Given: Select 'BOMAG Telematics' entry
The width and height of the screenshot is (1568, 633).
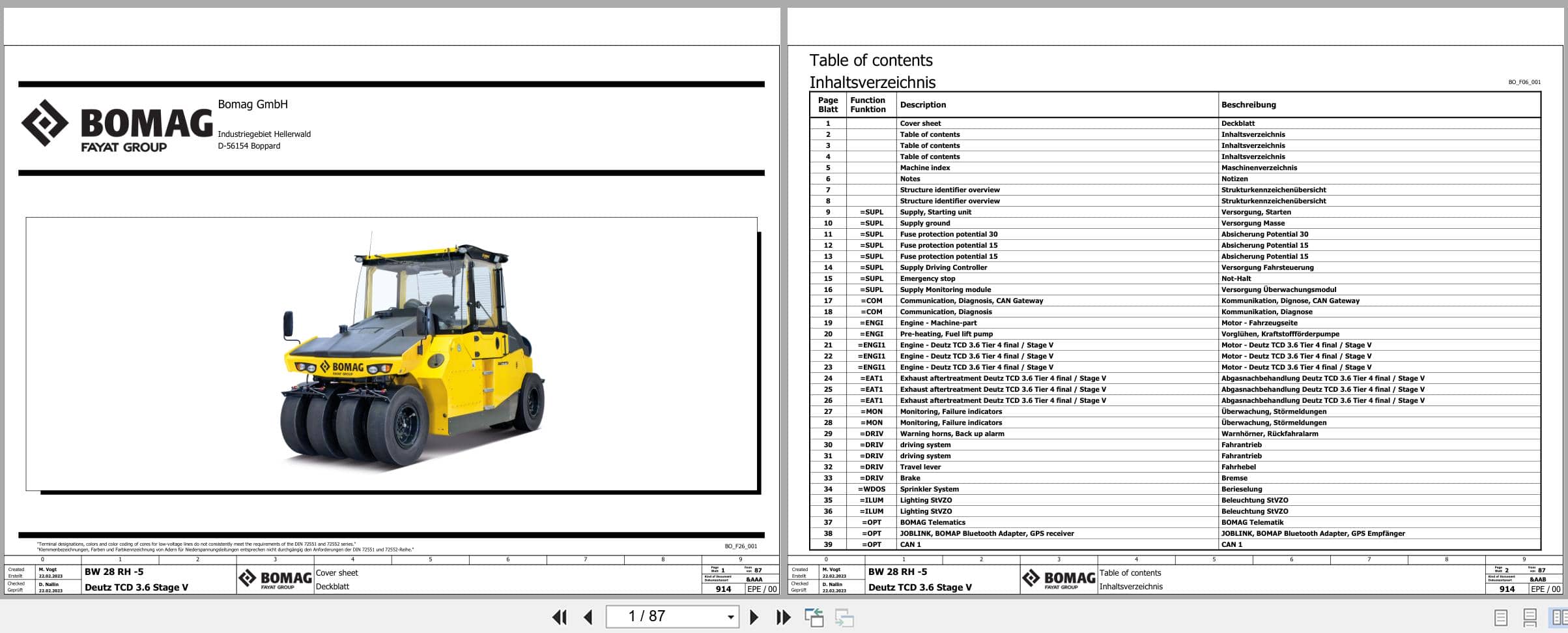Looking at the screenshot, I should pyautogui.click(x=932, y=522).
